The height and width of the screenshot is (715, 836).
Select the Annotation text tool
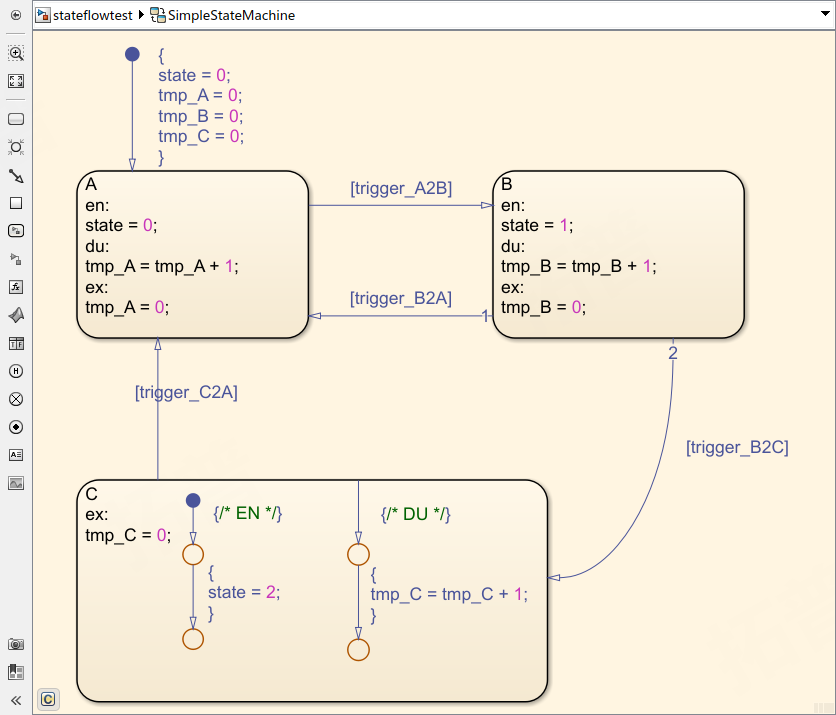[16, 455]
